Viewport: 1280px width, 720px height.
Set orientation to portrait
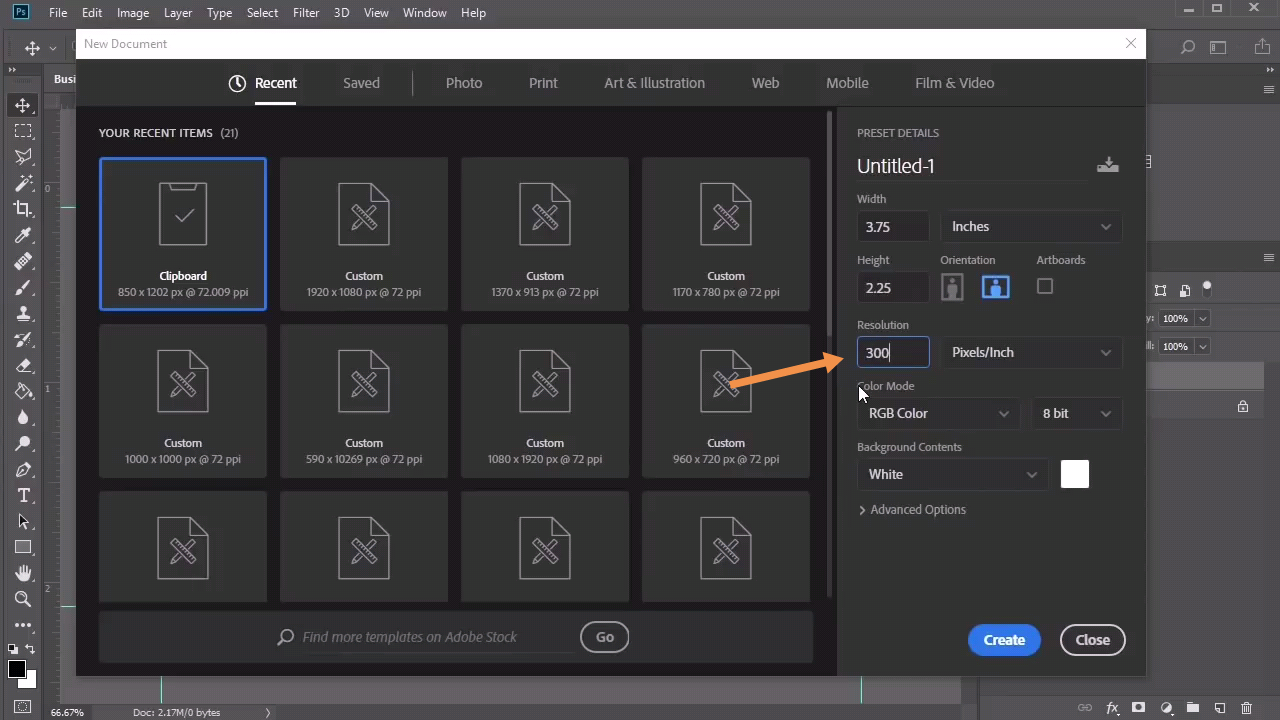952,288
